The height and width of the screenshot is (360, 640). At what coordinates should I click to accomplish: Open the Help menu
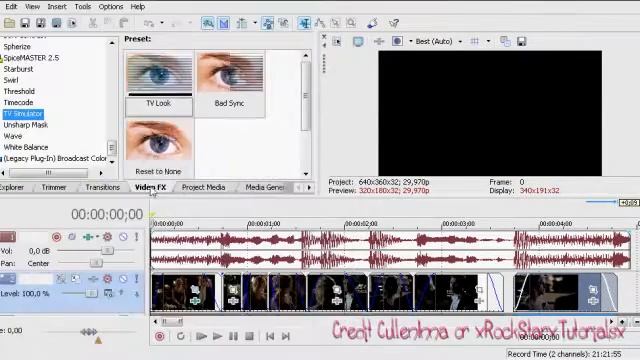138,7
